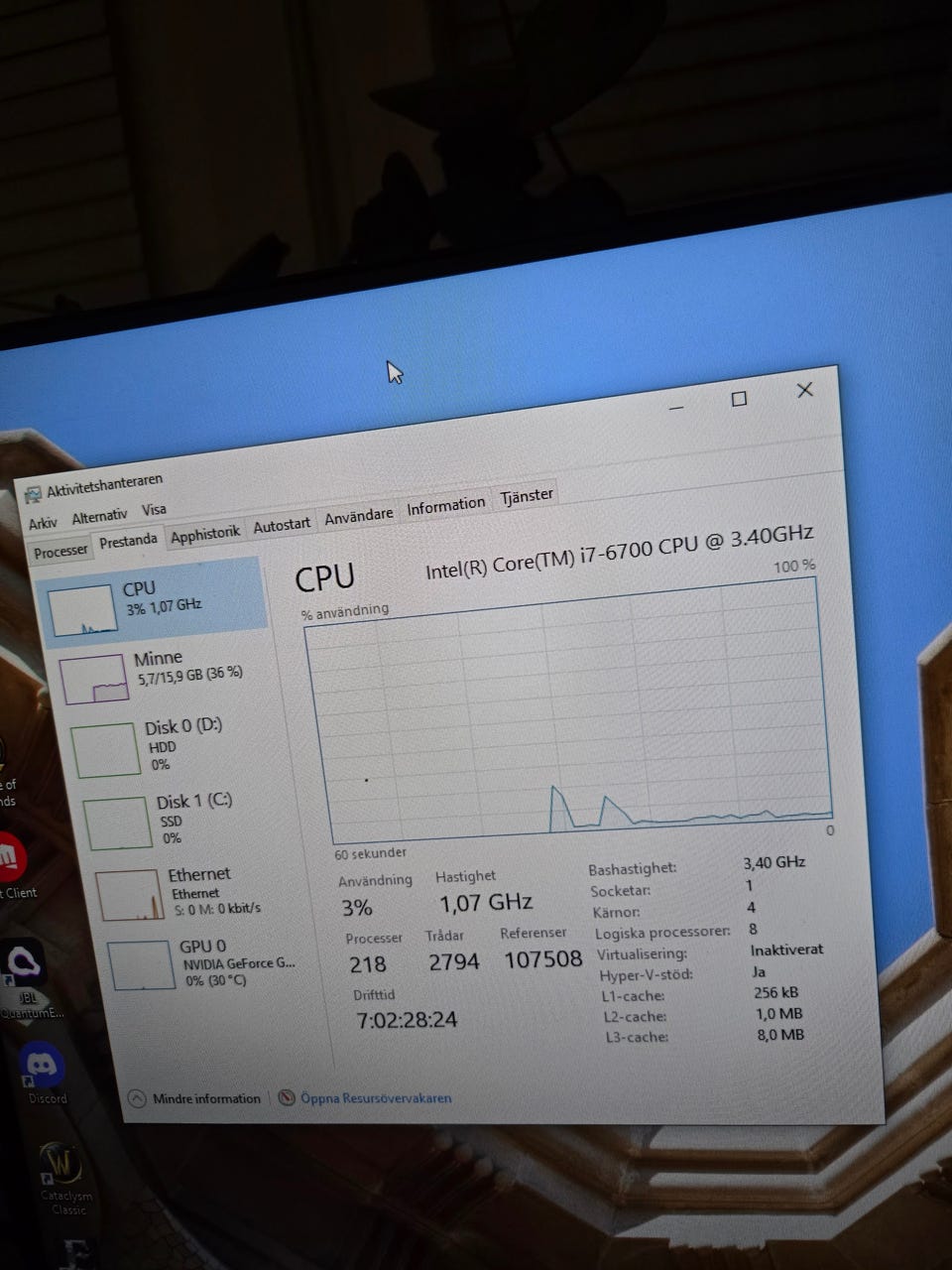Click the 1,07 GHz Hastighet value
Screen dimensions: 952x1270
[486, 903]
